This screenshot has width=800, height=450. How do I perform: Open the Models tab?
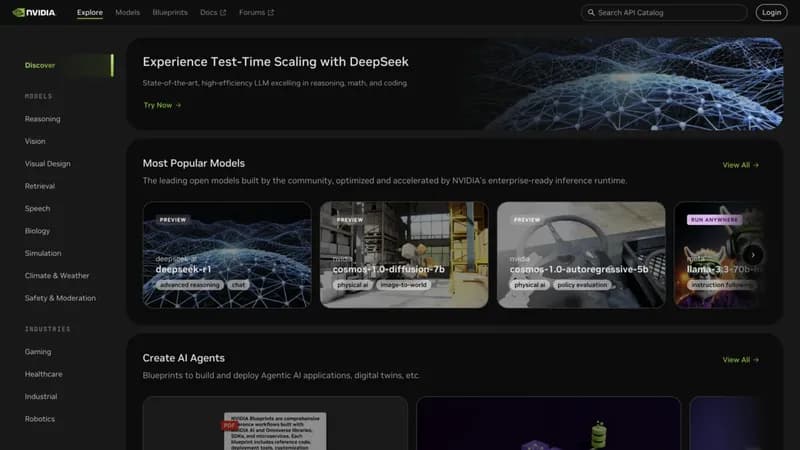128,12
